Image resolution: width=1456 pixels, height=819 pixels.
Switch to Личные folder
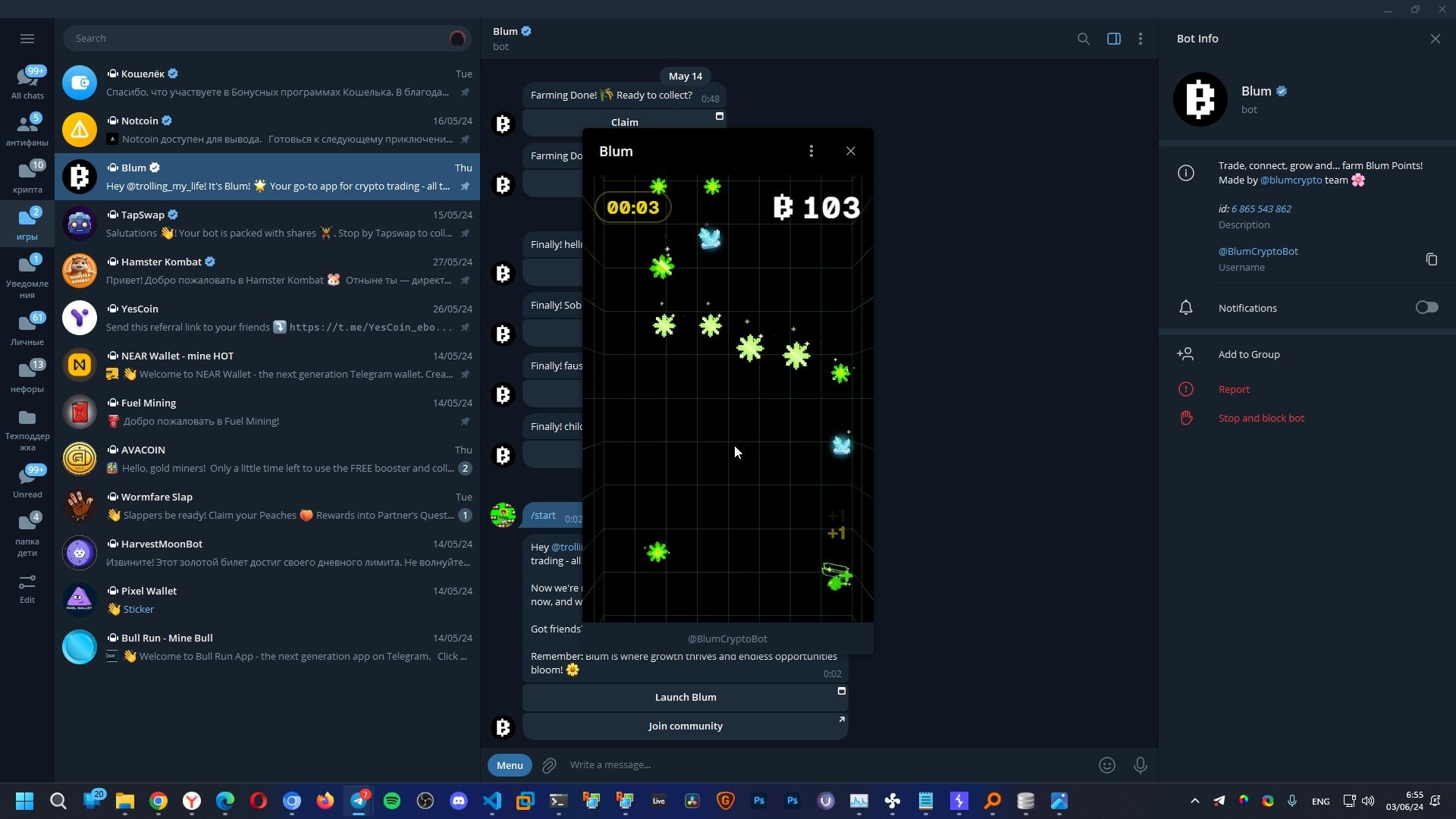(27, 329)
